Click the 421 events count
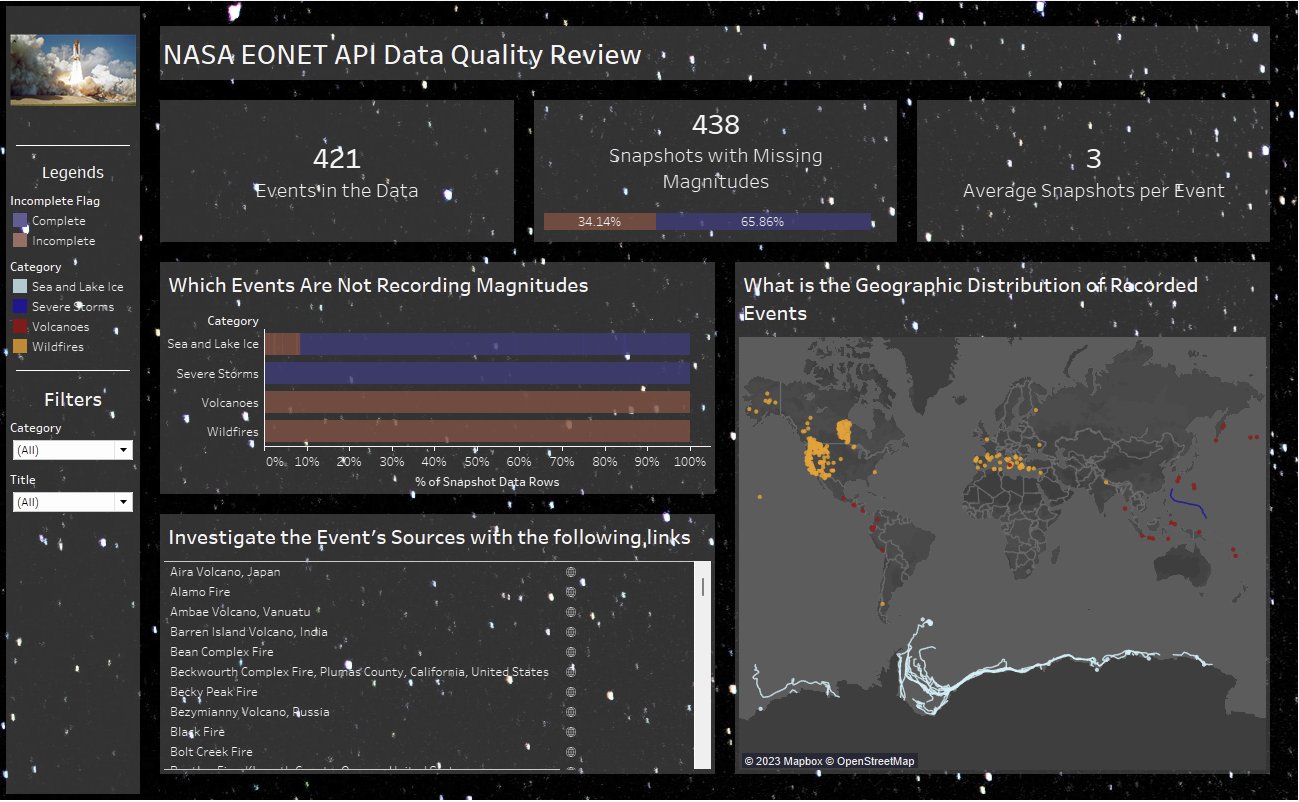This screenshot has height=802, width=1299. point(337,159)
